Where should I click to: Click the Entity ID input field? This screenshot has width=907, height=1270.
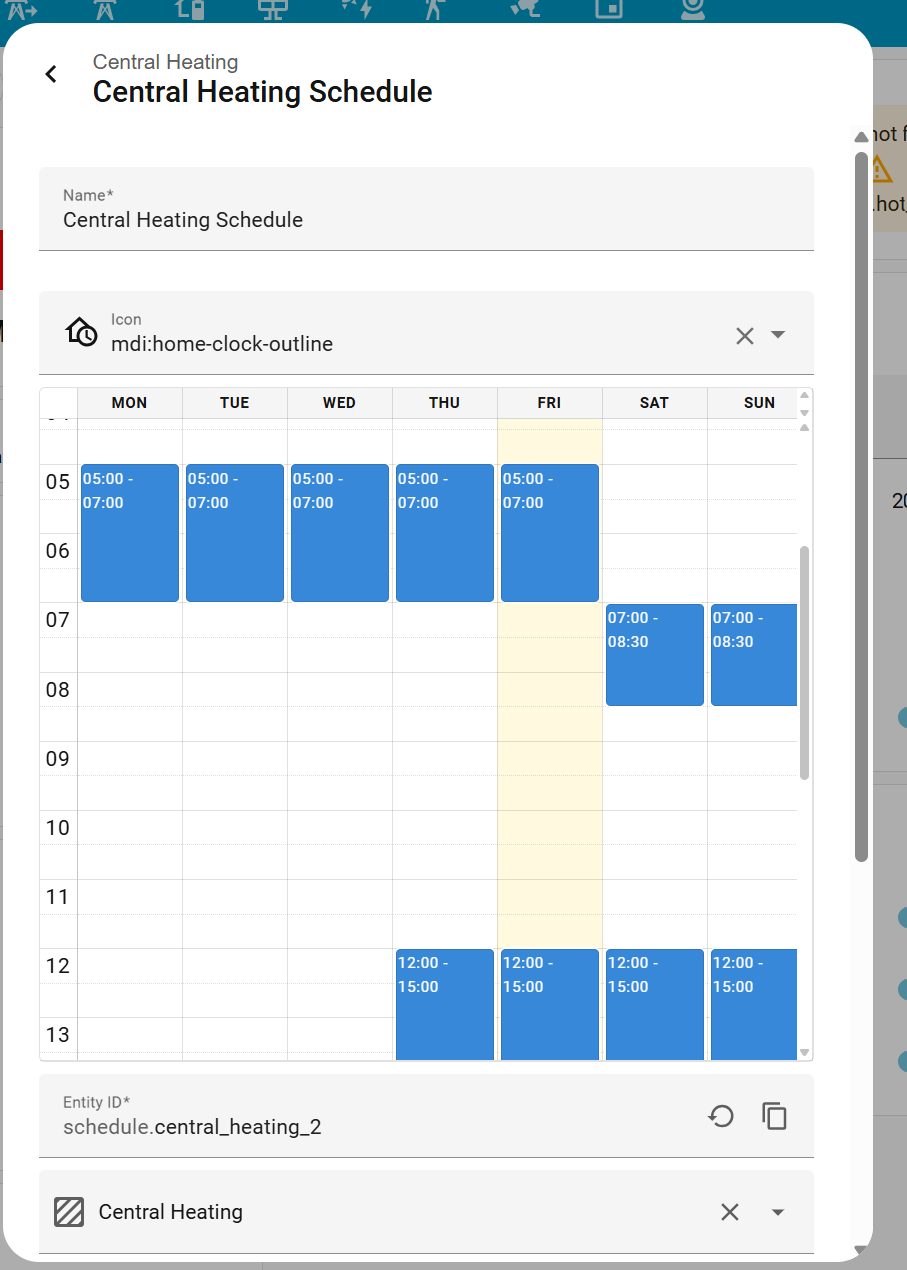380,1127
